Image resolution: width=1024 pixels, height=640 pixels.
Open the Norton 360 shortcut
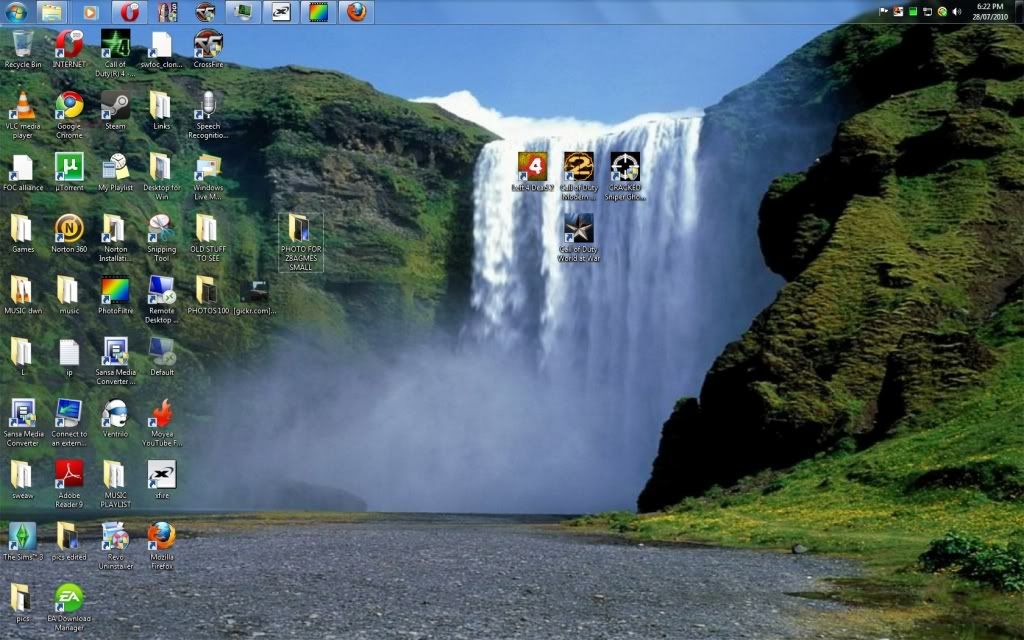pyautogui.click(x=69, y=228)
